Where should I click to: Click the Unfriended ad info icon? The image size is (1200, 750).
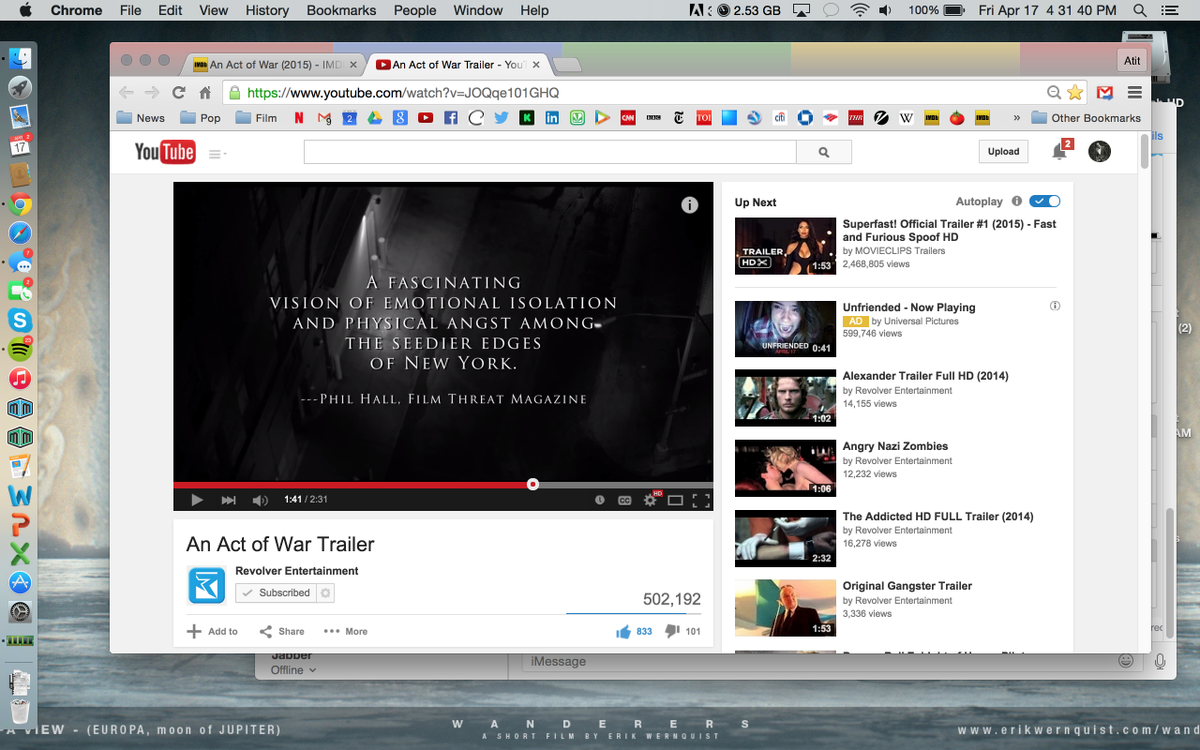pyautogui.click(x=1055, y=306)
